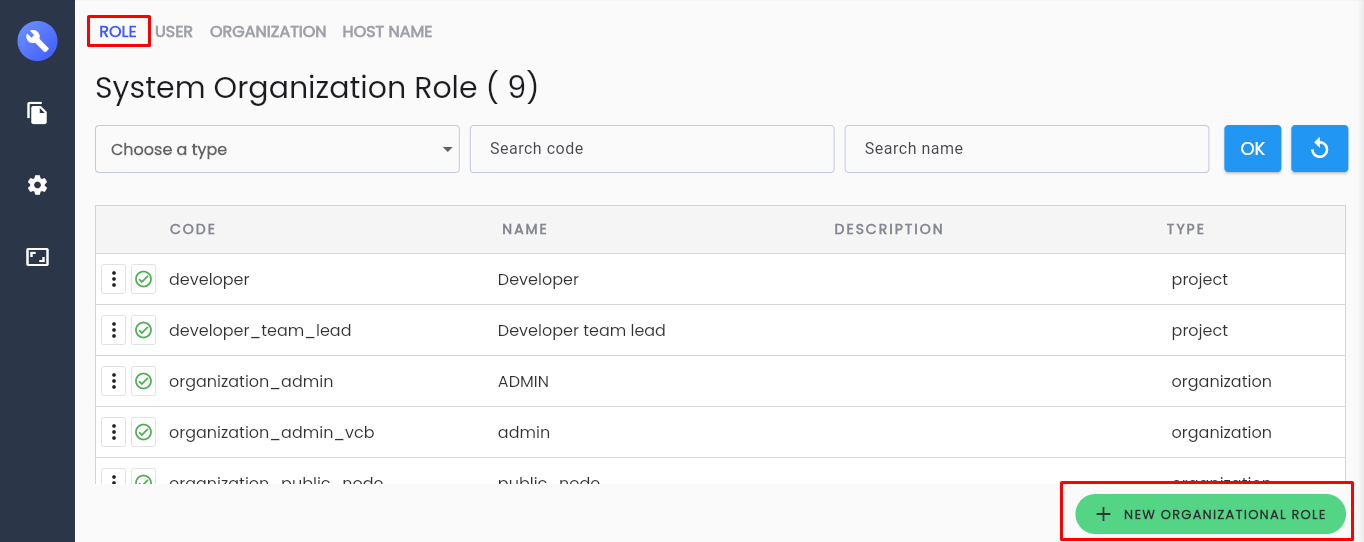The image size is (1364, 542).
Task: Open three-dot menu for organization_admin row
Action: point(114,381)
